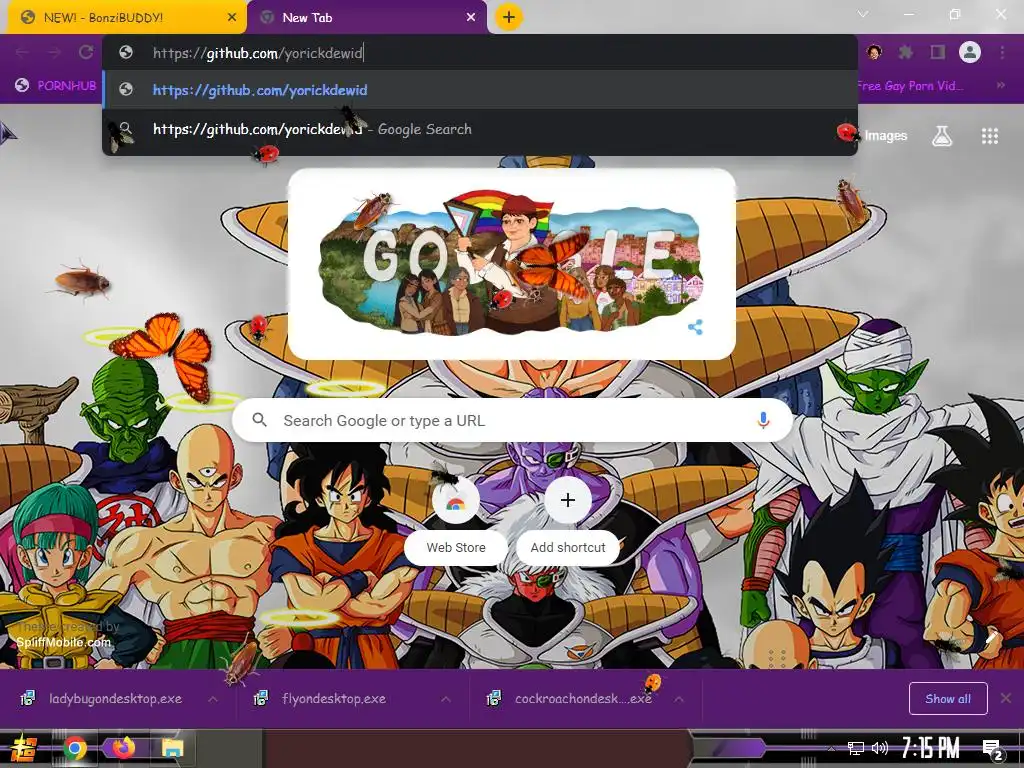
Task: Click the address bar URL field
Action: coord(480,53)
